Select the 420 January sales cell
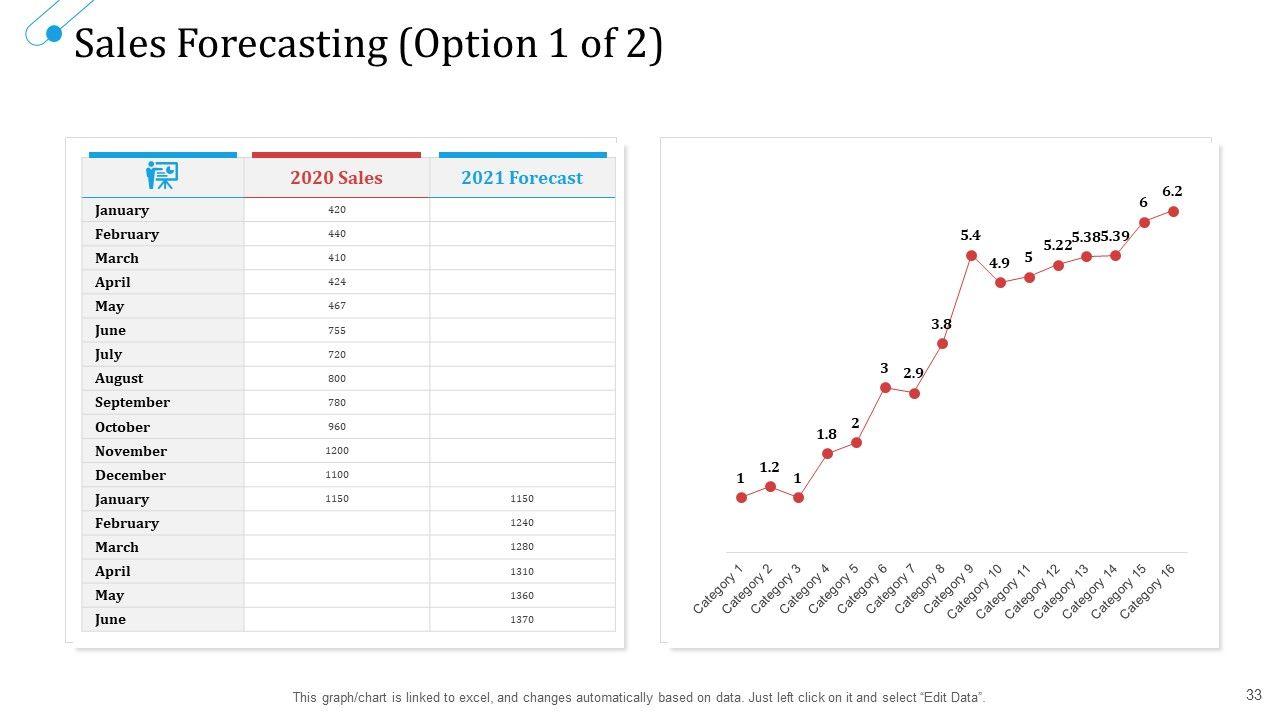This screenshot has width=1280, height=720. pos(336,210)
